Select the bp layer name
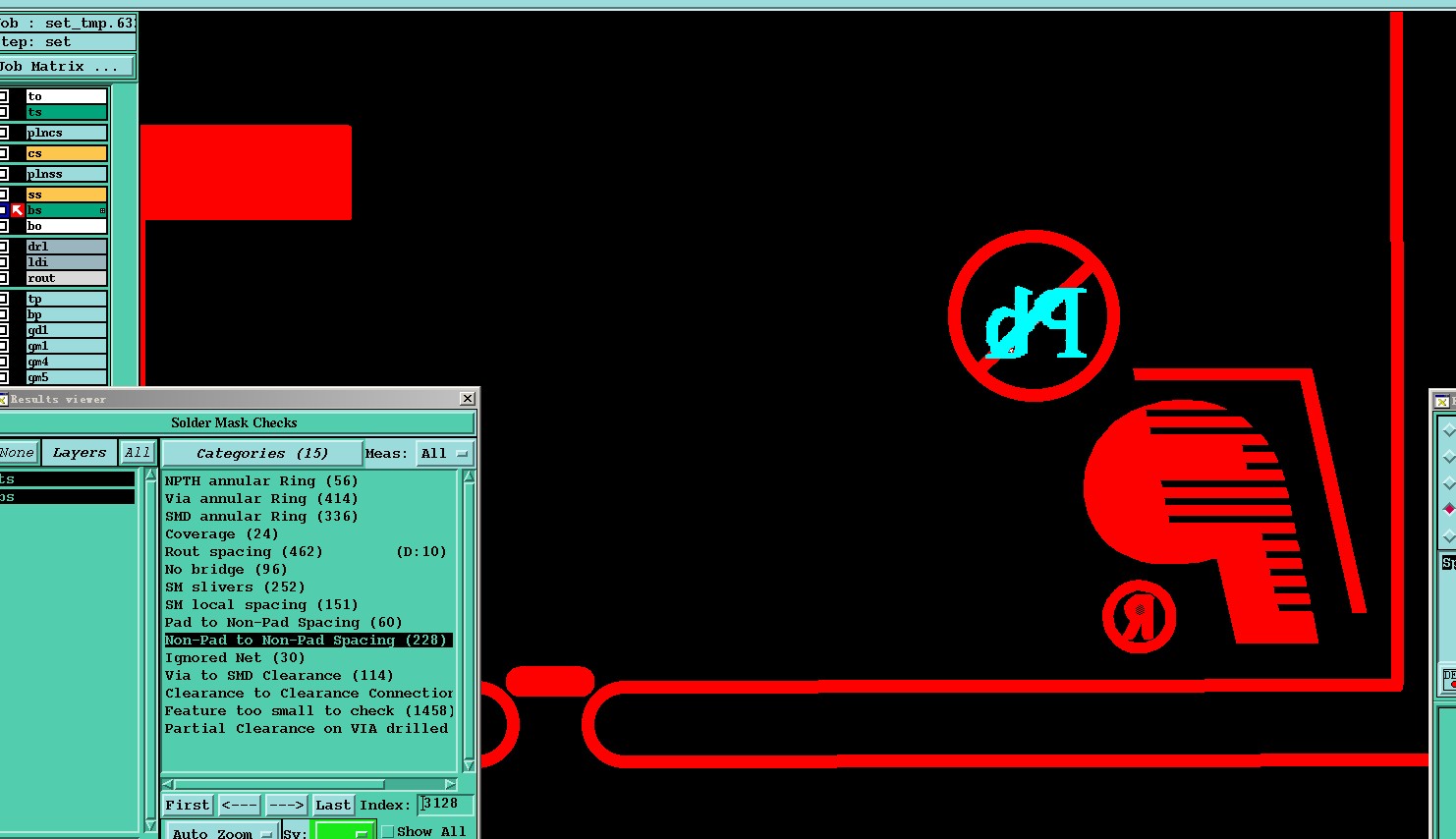 [66, 314]
